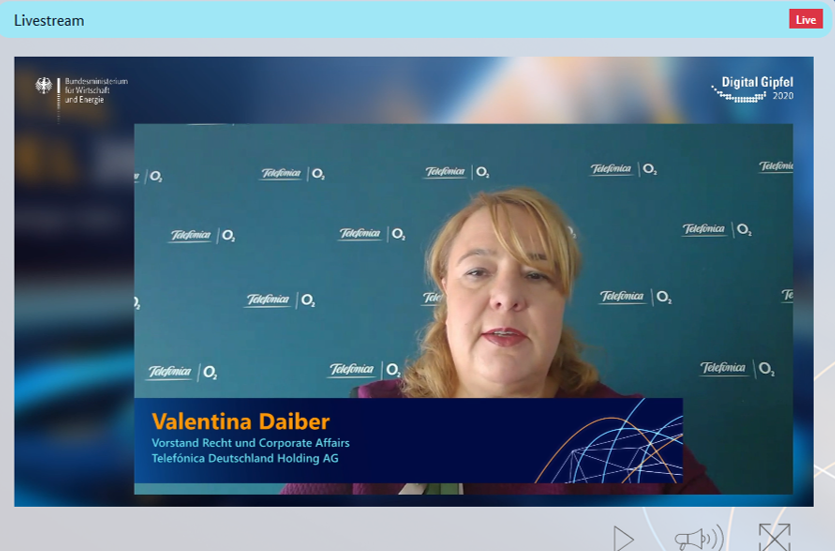This screenshot has height=551, width=835.
Task: Click the Livestream header title
Action: click(x=49, y=21)
